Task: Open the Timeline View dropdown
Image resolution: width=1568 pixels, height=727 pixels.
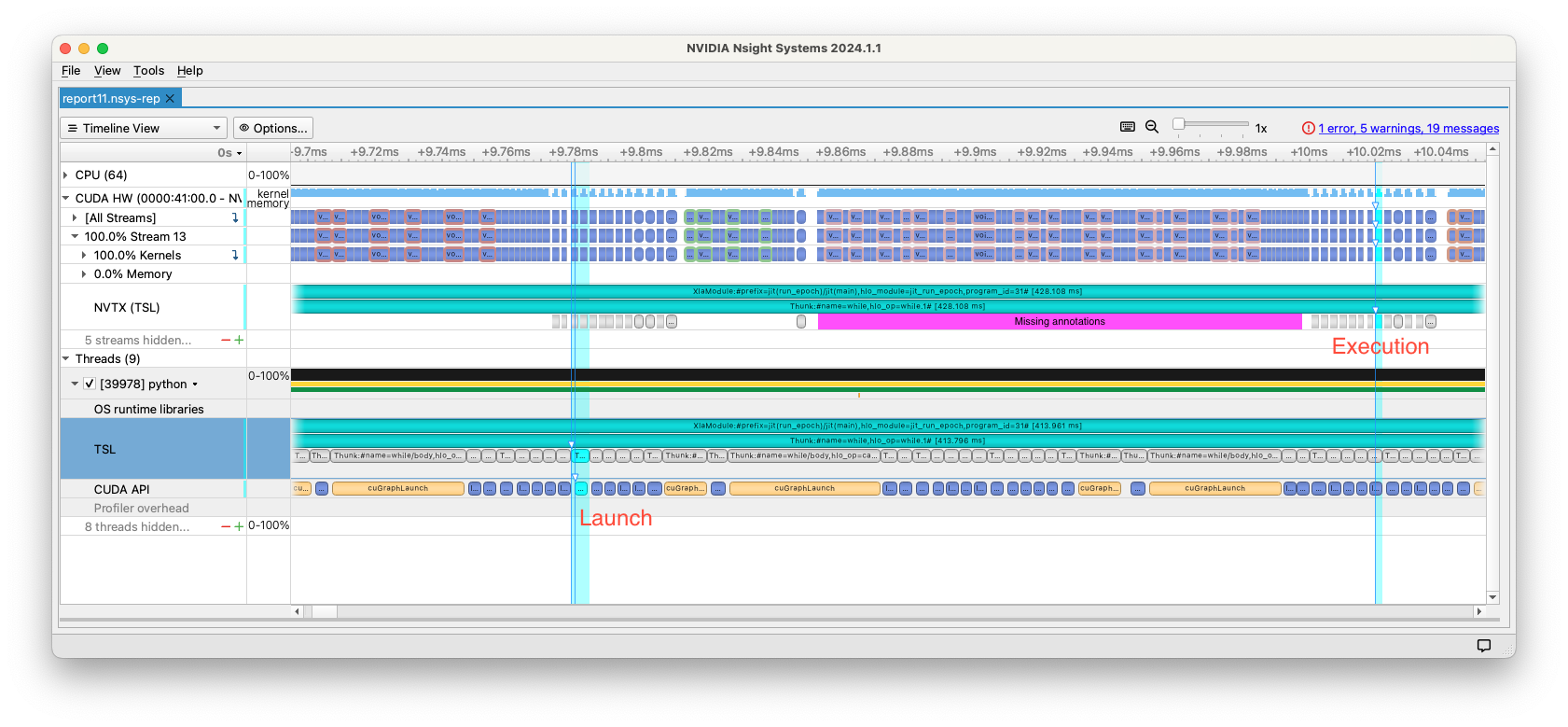Action: [145, 128]
